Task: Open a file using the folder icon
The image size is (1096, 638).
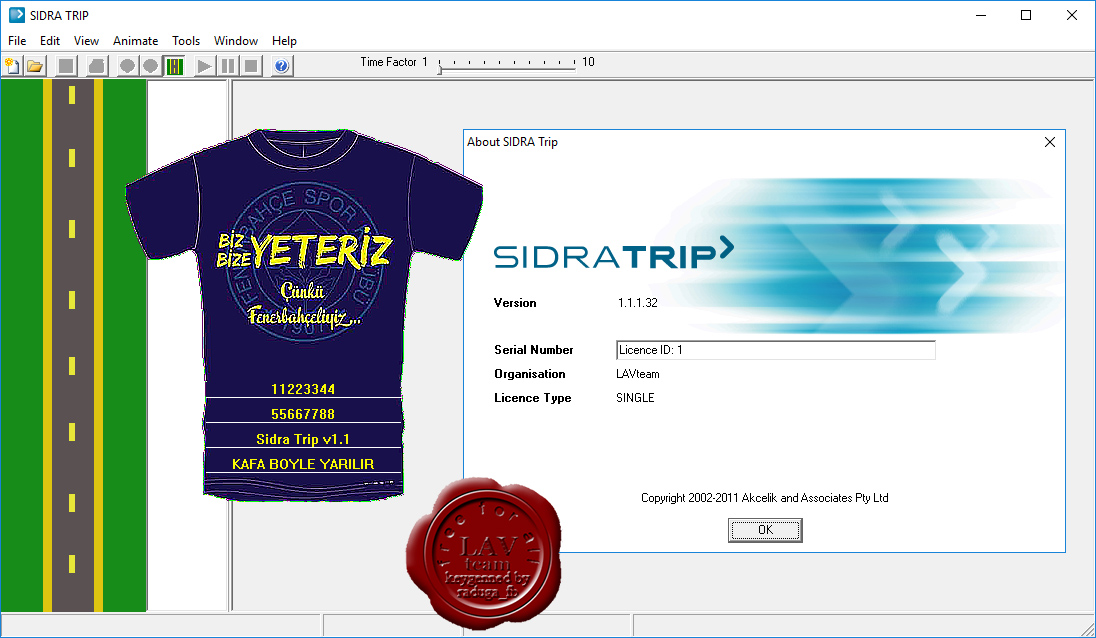Action: pyautogui.click(x=35, y=66)
